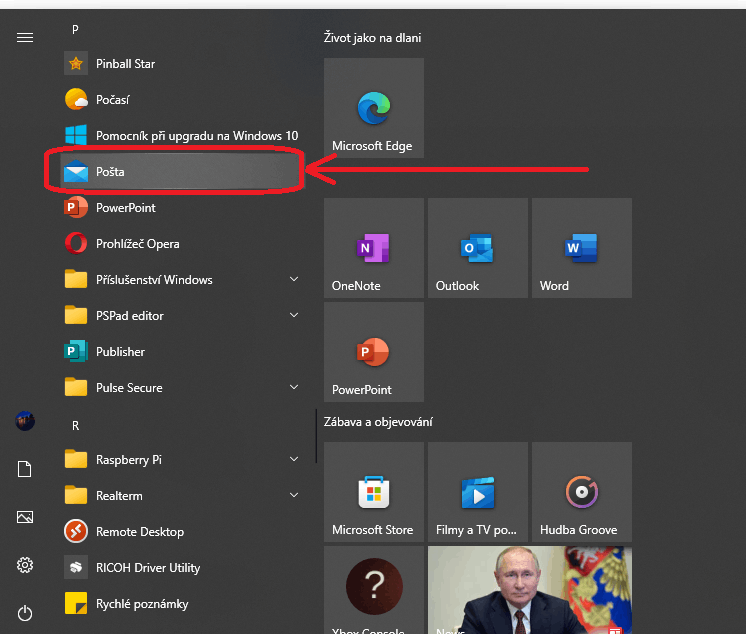746x634 pixels.
Task: Open Settings gear in Start sidebar
Action: (25, 565)
